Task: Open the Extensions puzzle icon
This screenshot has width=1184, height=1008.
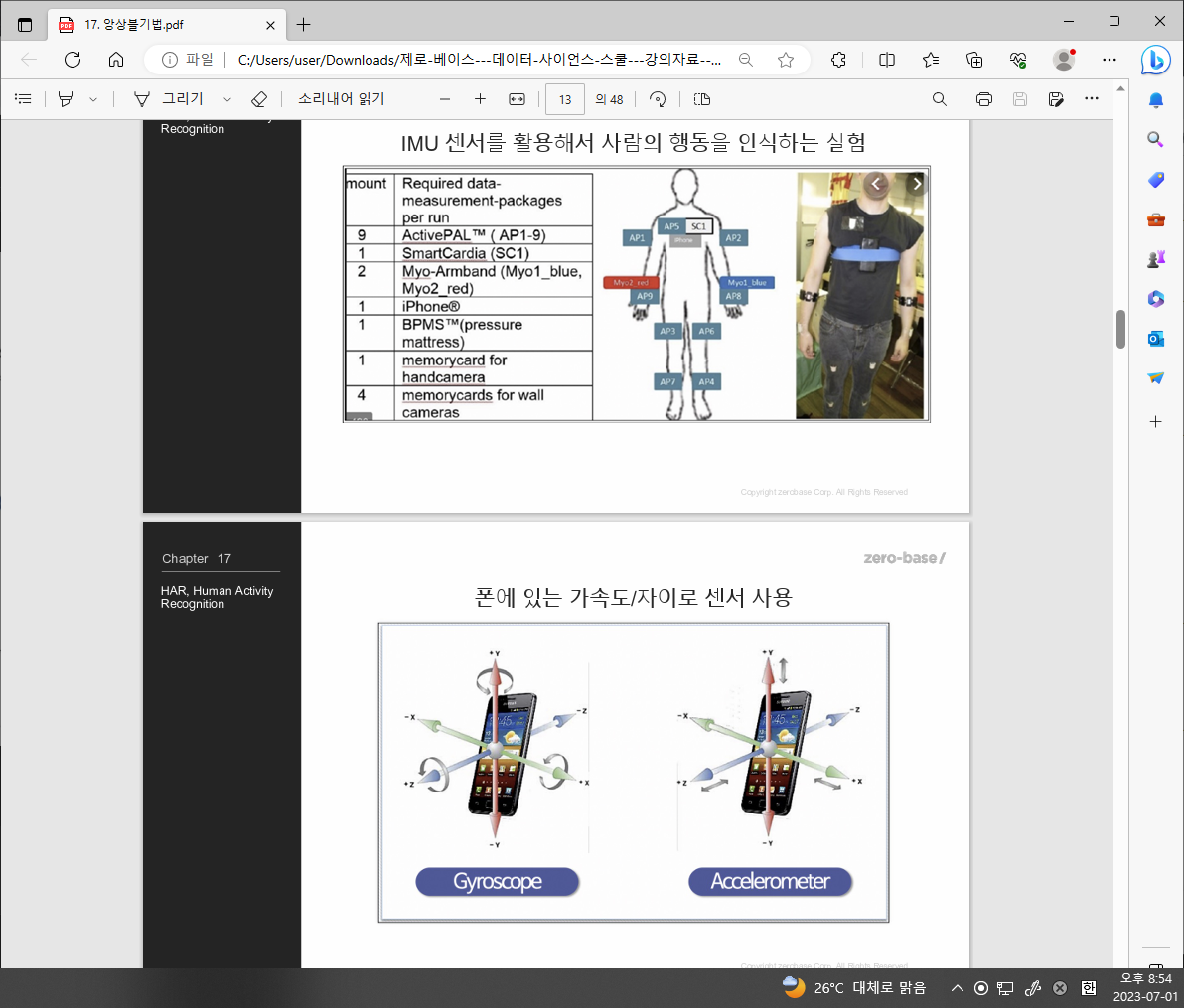Action: coord(838,60)
